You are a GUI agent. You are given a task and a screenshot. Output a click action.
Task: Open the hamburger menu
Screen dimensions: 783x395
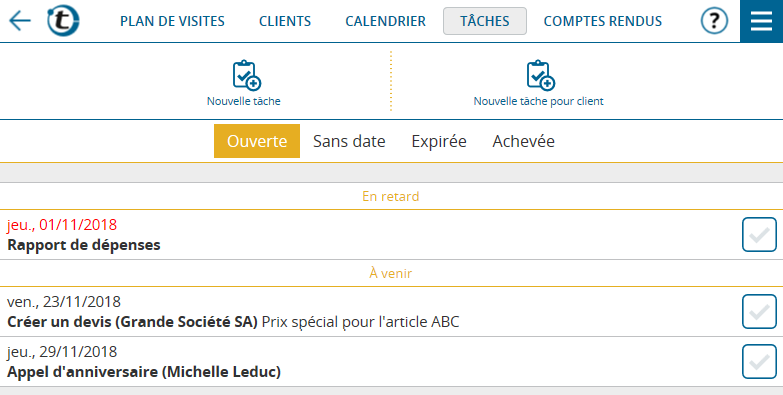(x=762, y=21)
